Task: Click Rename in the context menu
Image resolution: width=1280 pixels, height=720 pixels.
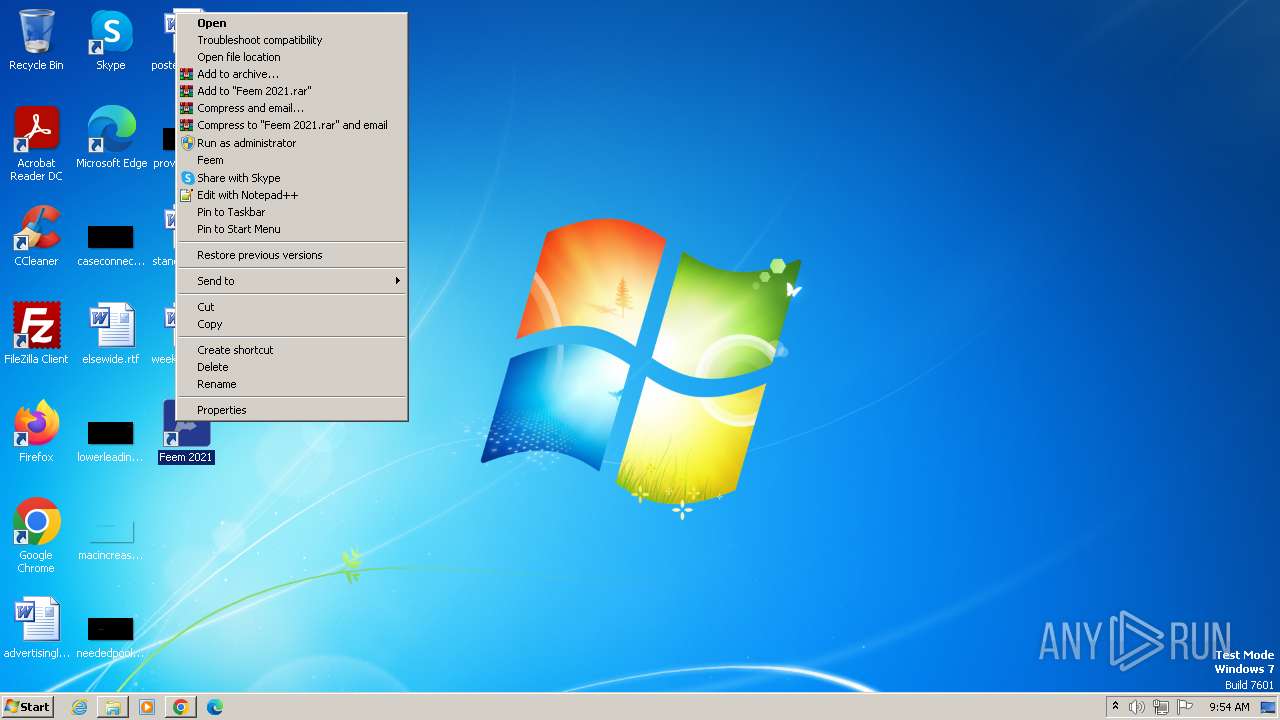Action: pos(292,384)
